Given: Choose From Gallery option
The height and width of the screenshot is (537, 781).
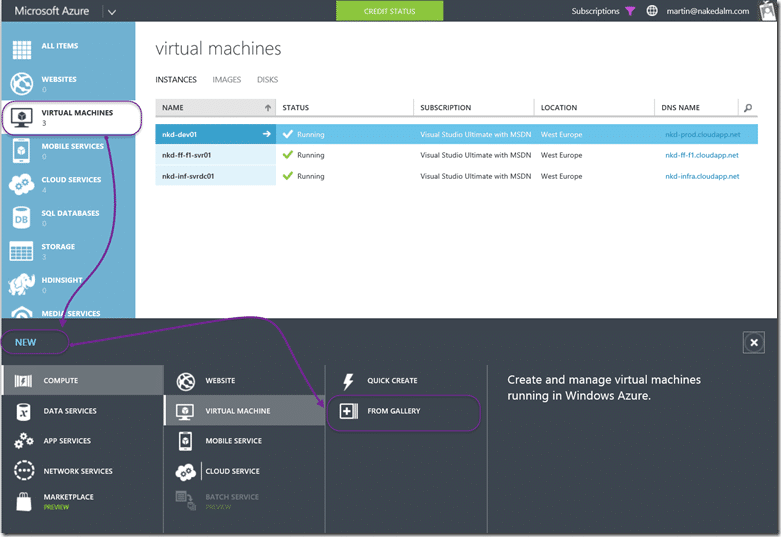Looking at the screenshot, I should pyautogui.click(x=404, y=412).
